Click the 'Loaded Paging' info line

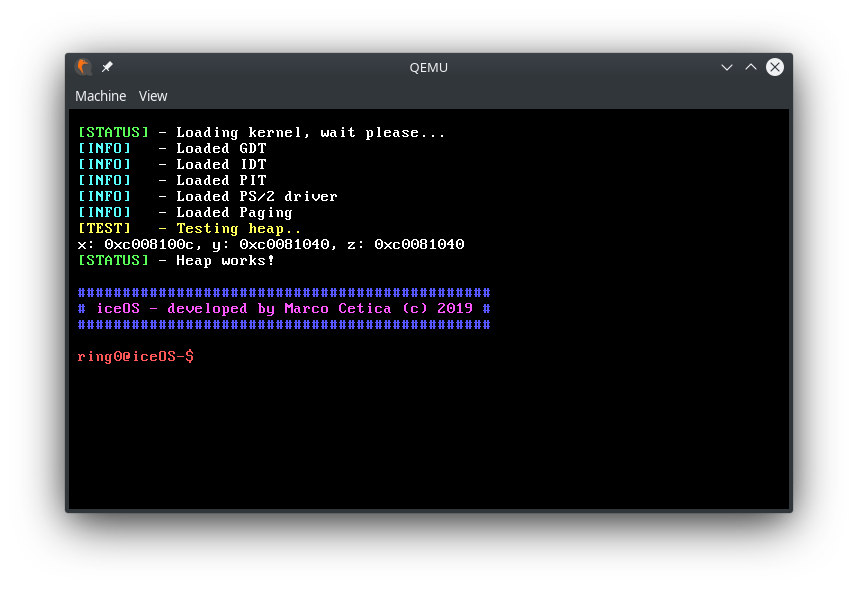(234, 212)
